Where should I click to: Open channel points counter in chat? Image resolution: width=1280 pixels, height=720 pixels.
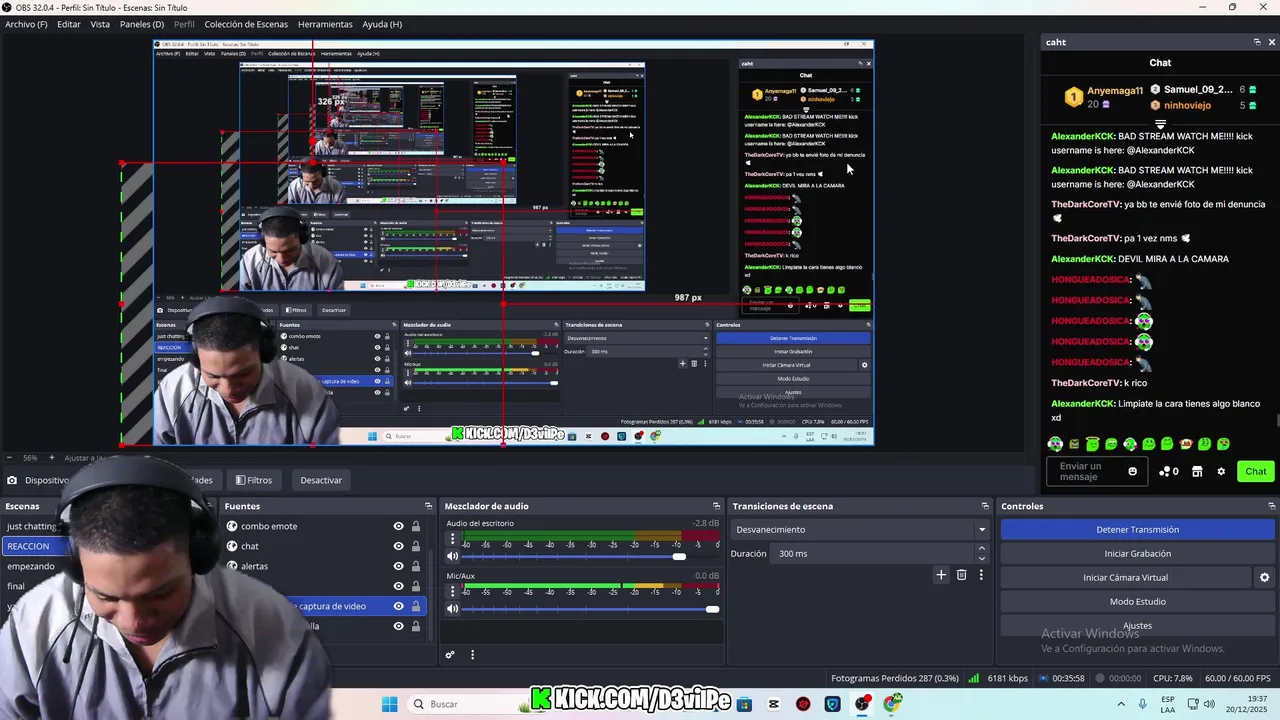click(1169, 471)
